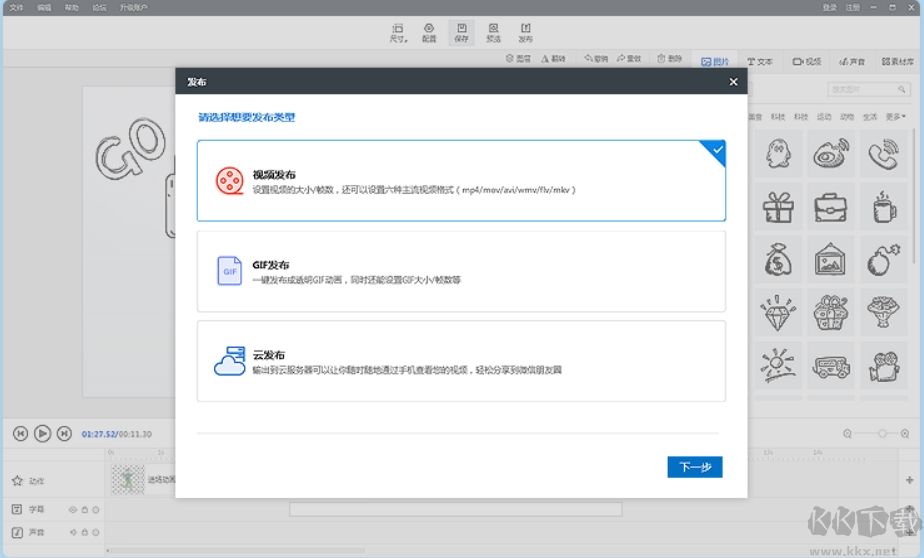Screen dimensions: 924x558
Task: Switch to the 视频 tab
Action: (x=807, y=61)
